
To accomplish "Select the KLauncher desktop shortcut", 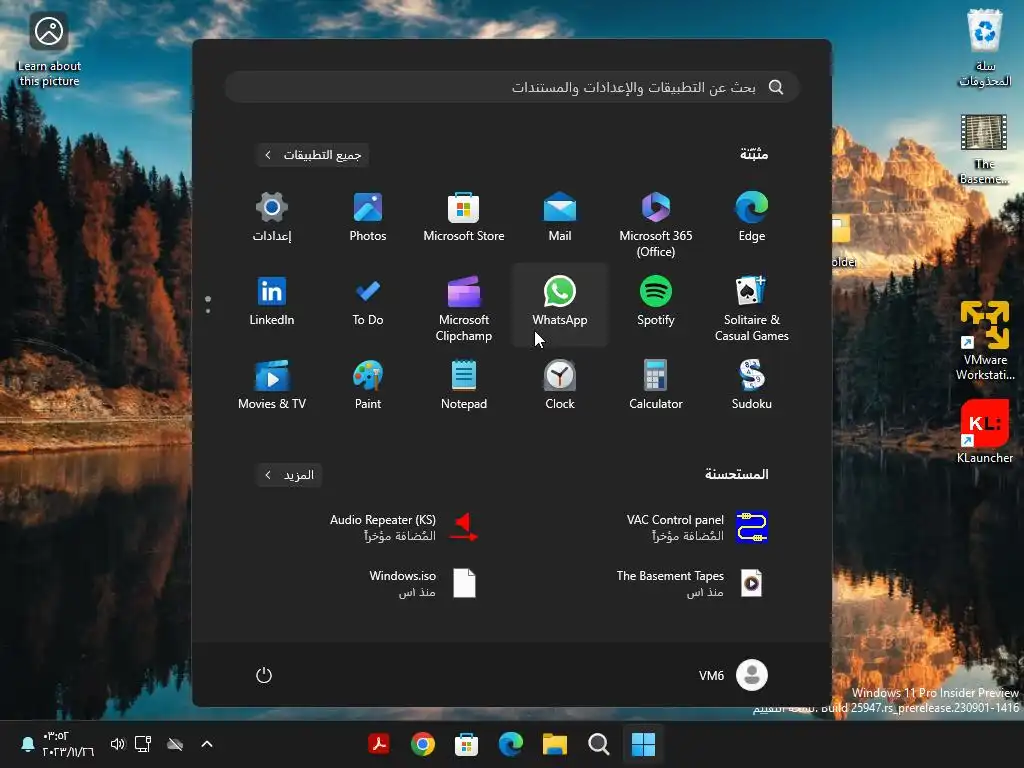I will coord(985,431).
